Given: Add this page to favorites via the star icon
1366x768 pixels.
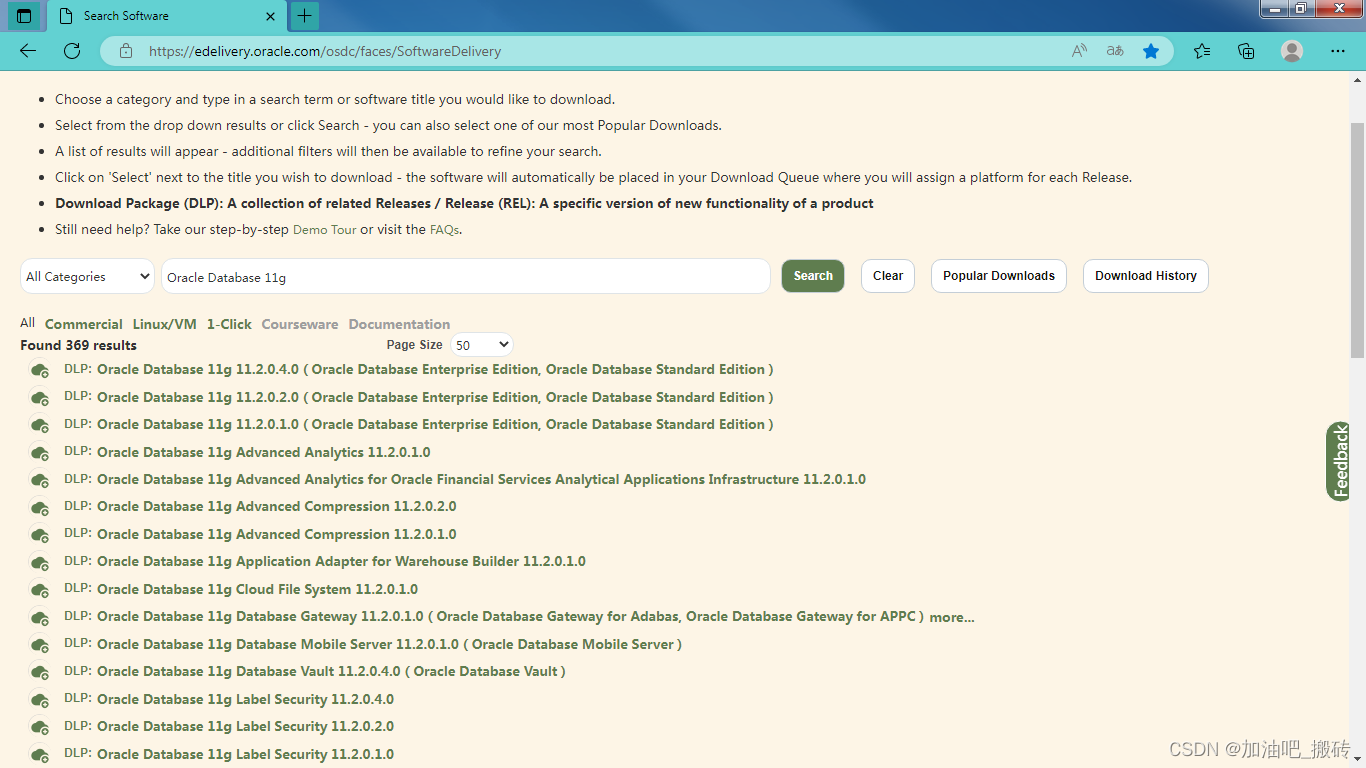Looking at the screenshot, I should point(1151,51).
